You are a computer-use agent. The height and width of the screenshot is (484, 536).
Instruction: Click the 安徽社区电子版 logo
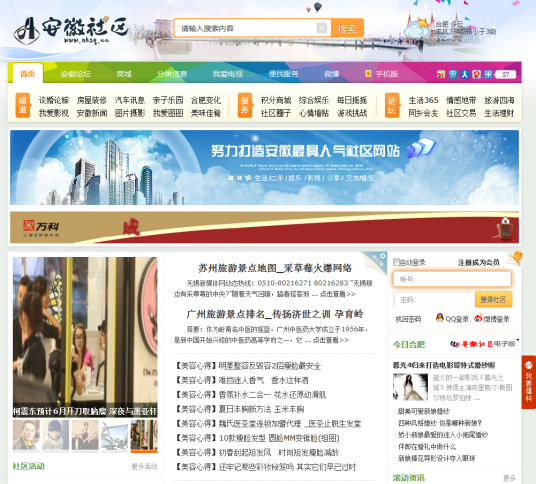[x=484, y=344]
